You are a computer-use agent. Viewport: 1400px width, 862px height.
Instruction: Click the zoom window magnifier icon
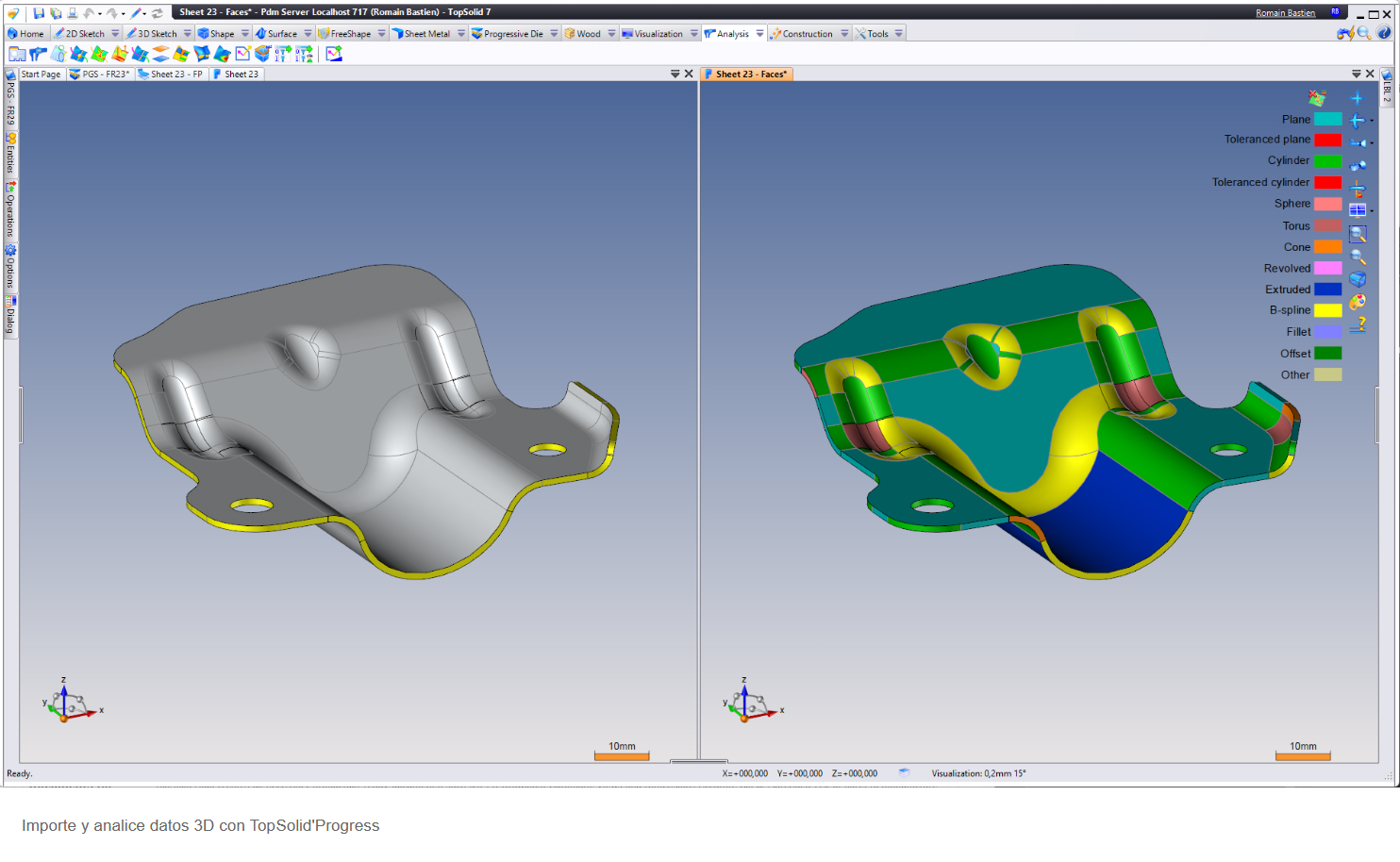point(1358,234)
